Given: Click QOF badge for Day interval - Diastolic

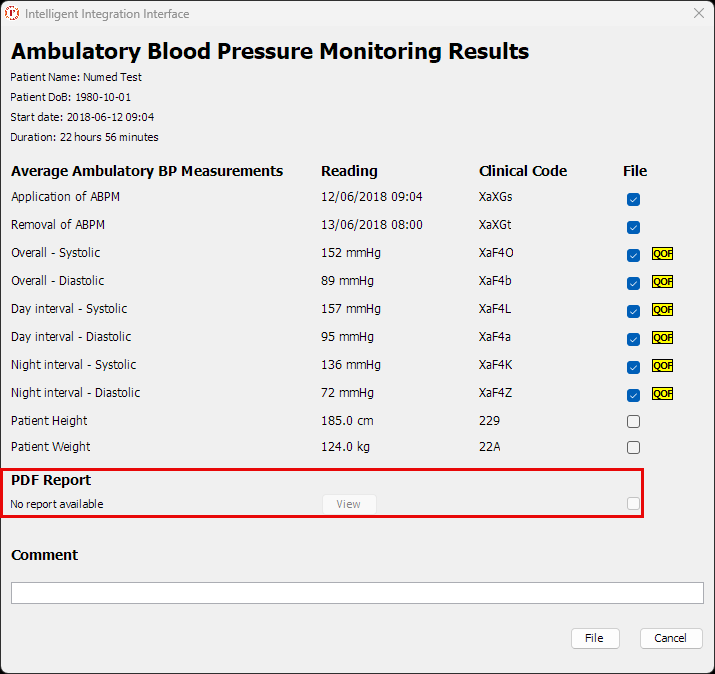Looking at the screenshot, I should pyautogui.click(x=662, y=338).
